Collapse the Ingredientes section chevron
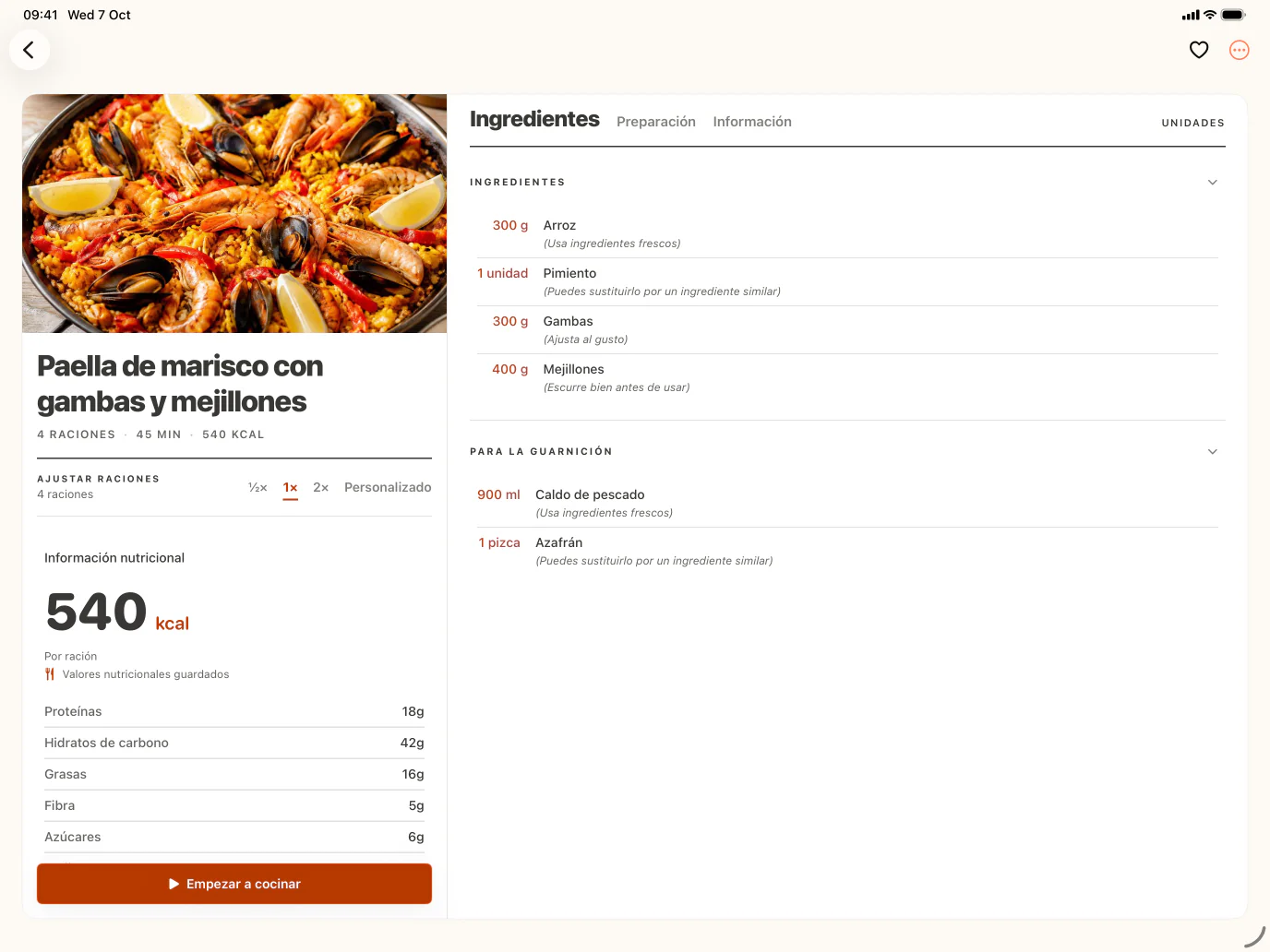This screenshot has height=952, width=1270. [x=1213, y=183]
